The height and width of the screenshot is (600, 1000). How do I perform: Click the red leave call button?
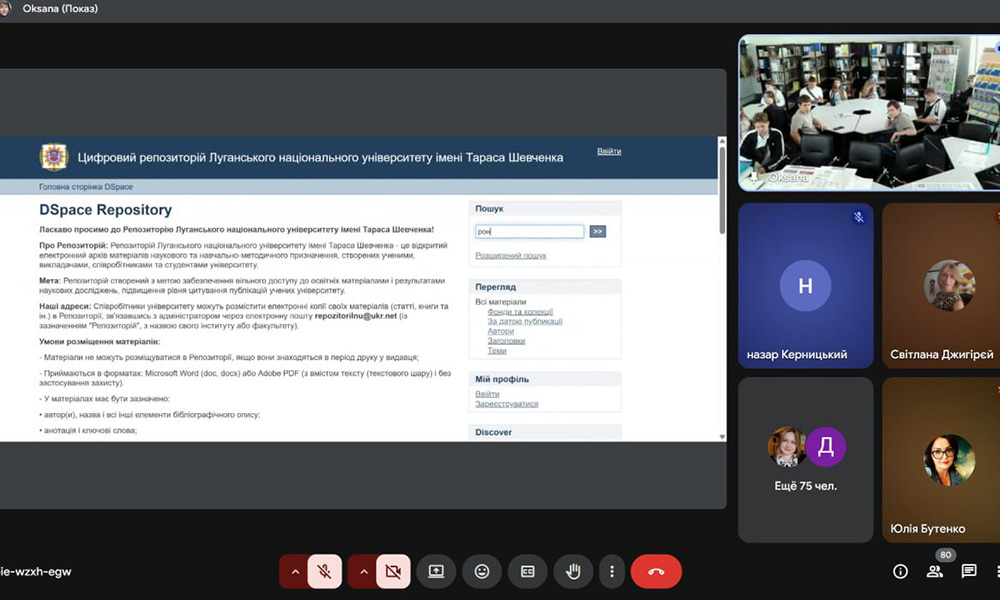point(656,571)
